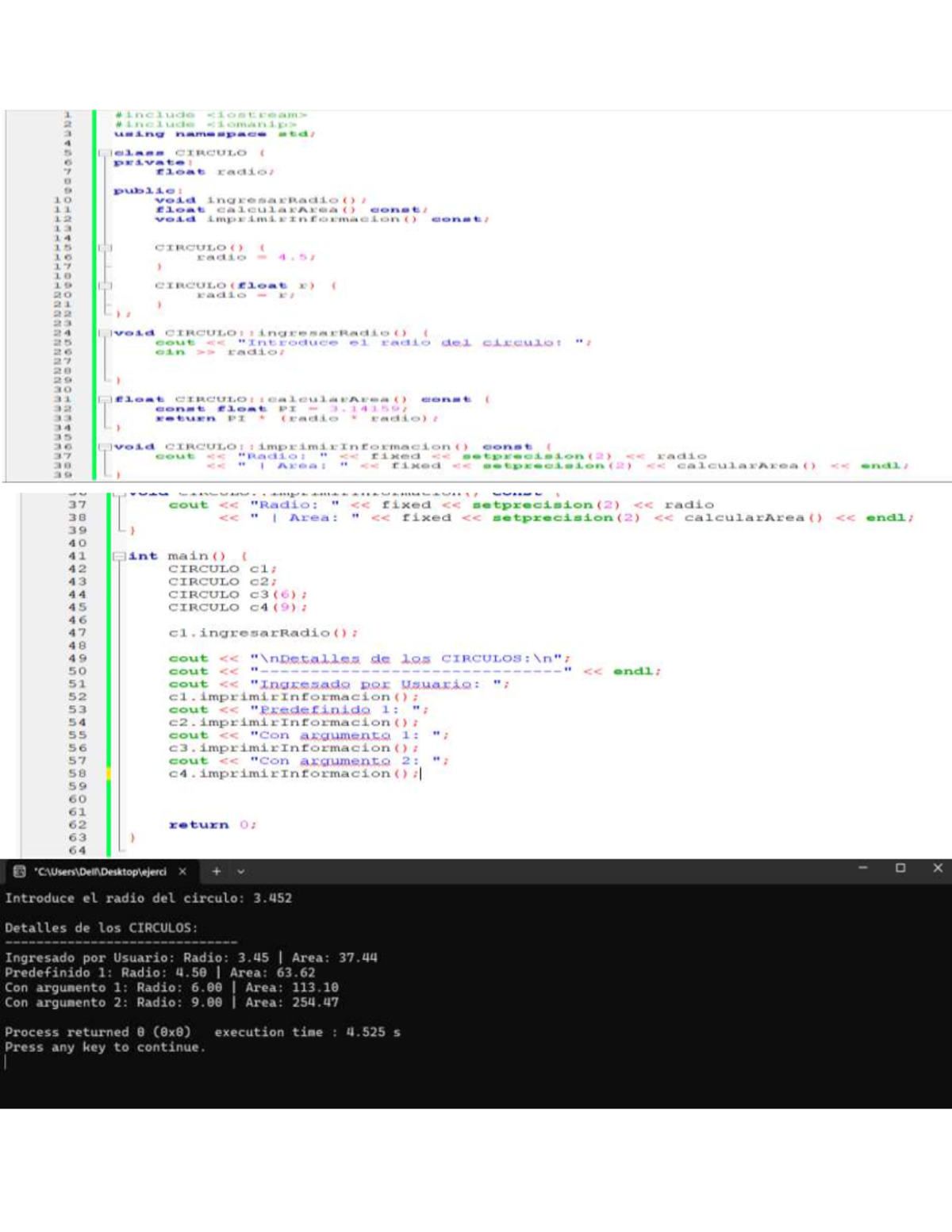Image resolution: width=952 pixels, height=1232 pixels.
Task: Fold the calcularArea function block
Action: click(x=104, y=400)
